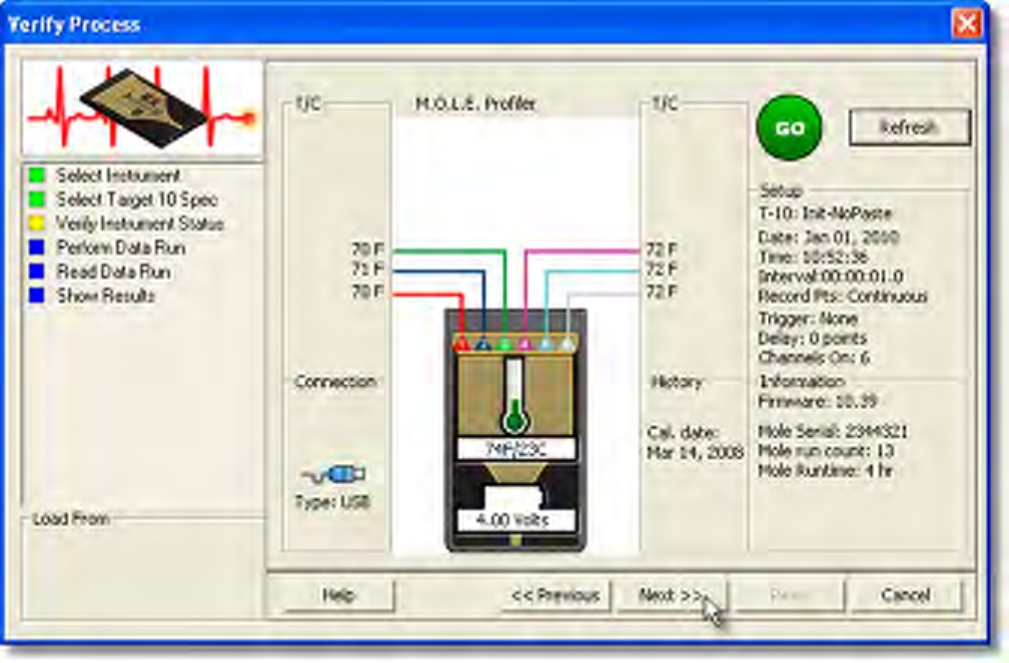Click the cyan channel 5 connector

coord(546,344)
